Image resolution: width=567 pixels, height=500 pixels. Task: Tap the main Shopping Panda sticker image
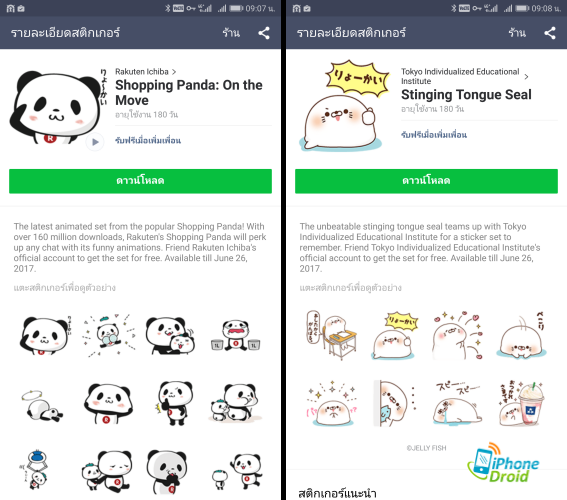[x=55, y=107]
